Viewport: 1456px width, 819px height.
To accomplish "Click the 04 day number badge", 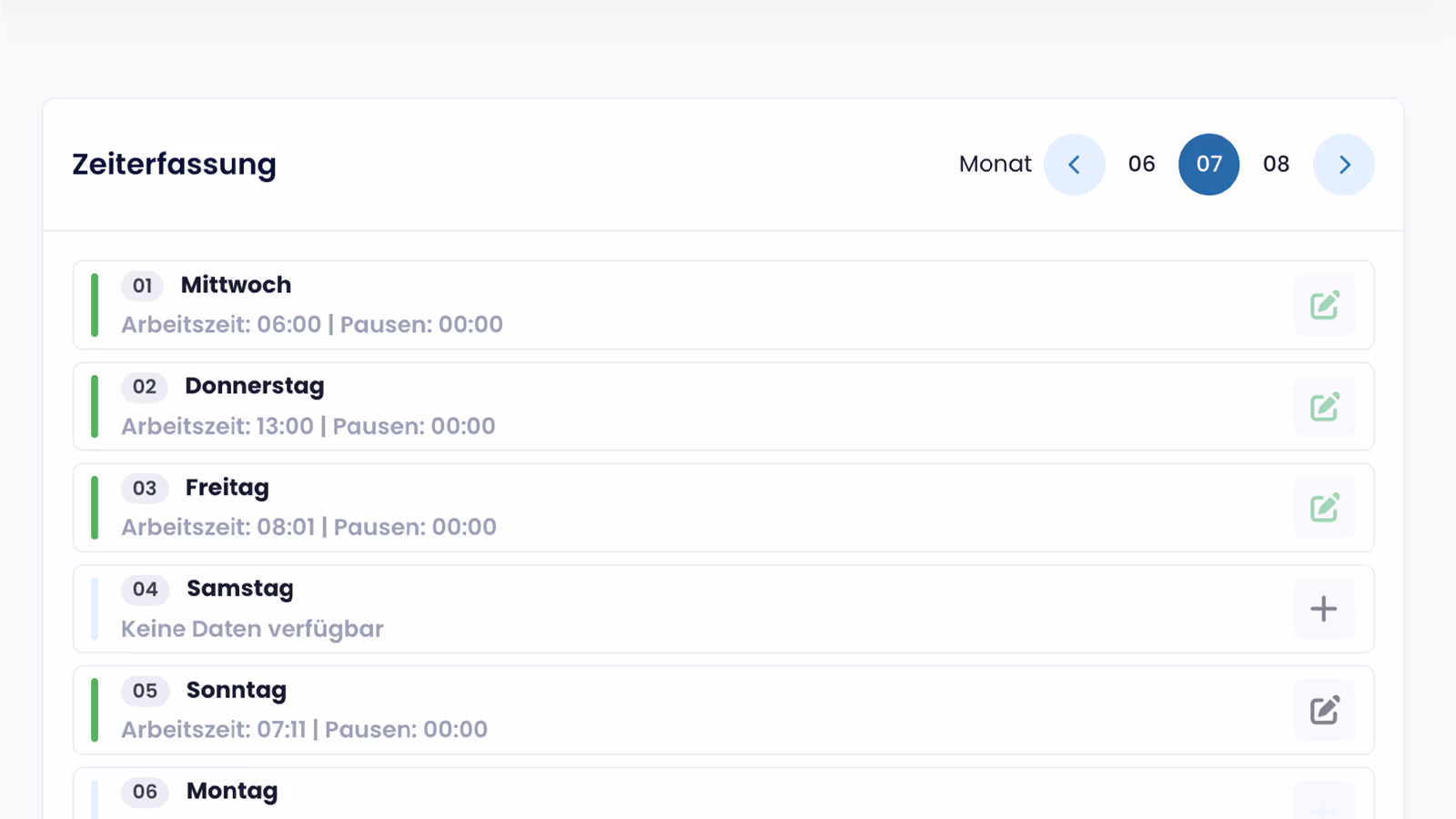I will point(146,590).
